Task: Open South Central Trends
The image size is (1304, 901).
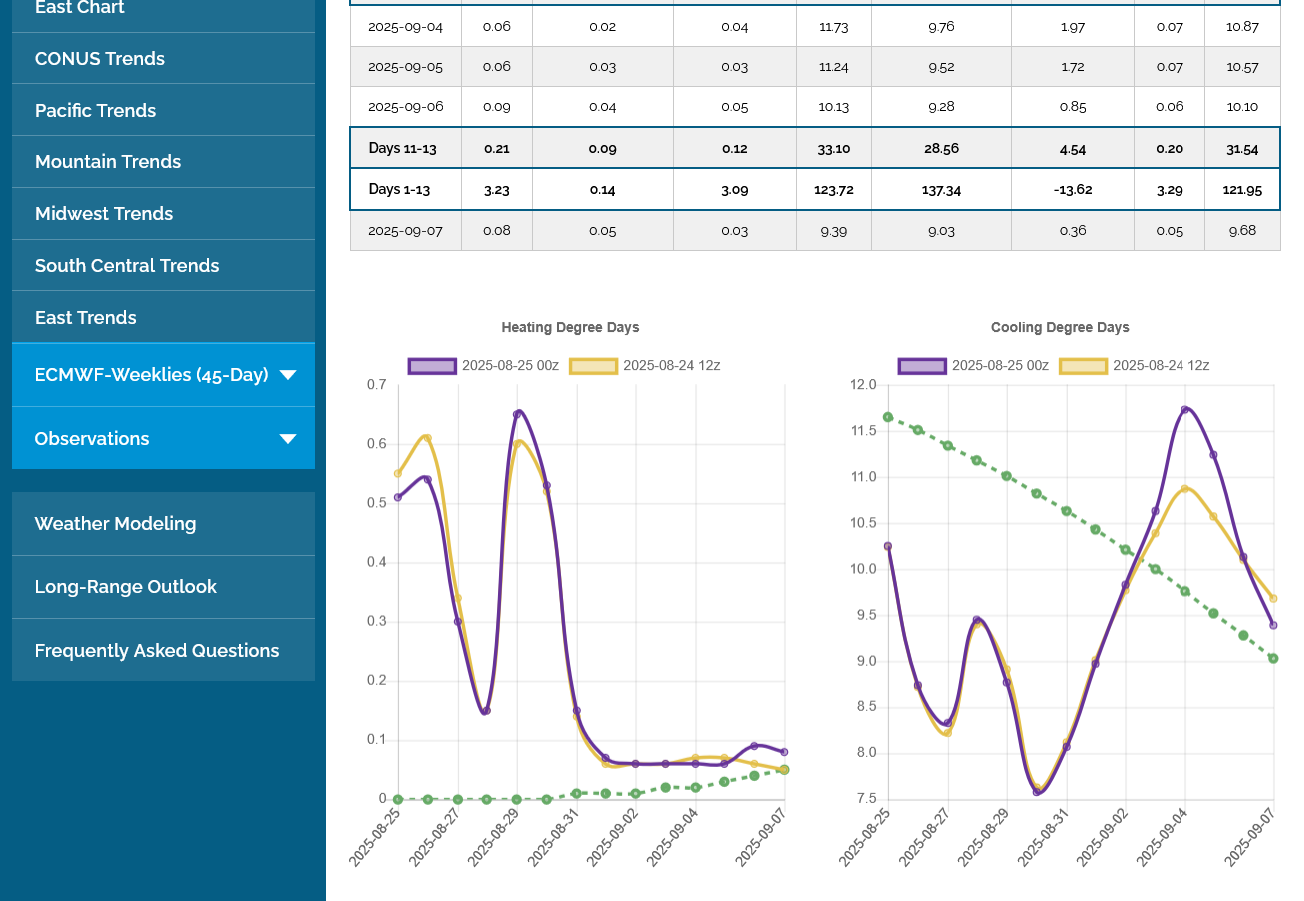Action: click(127, 266)
